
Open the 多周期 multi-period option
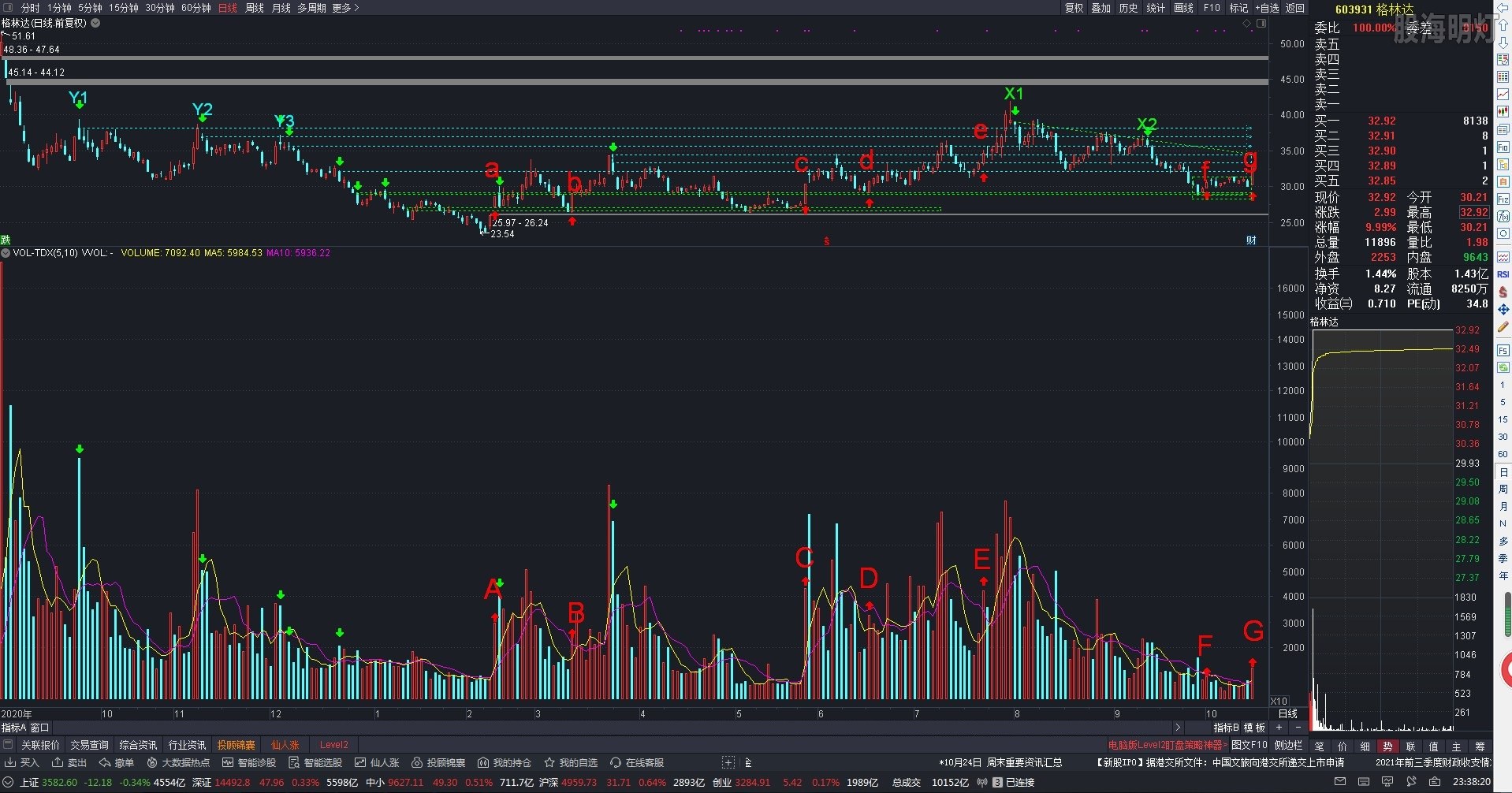point(311,8)
